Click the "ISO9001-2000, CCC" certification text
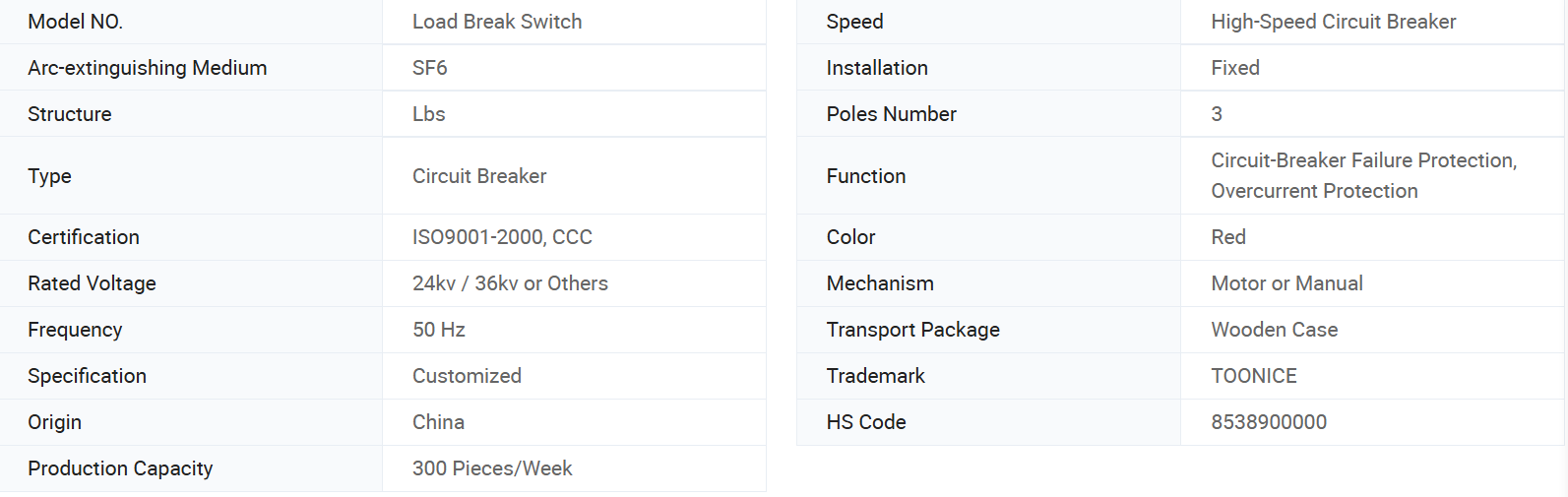 [x=502, y=237]
